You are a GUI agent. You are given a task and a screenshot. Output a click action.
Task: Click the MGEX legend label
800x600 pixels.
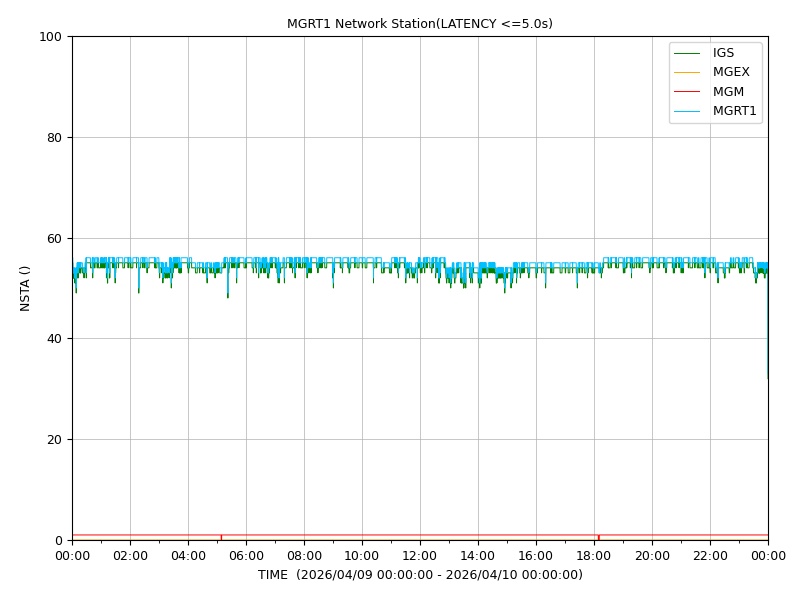coord(731,72)
